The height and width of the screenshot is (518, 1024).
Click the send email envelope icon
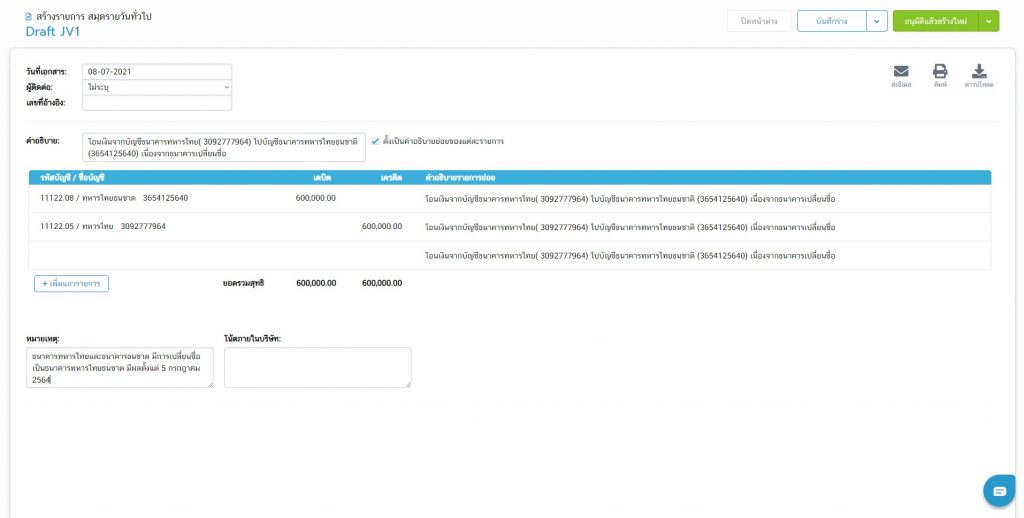[900, 72]
